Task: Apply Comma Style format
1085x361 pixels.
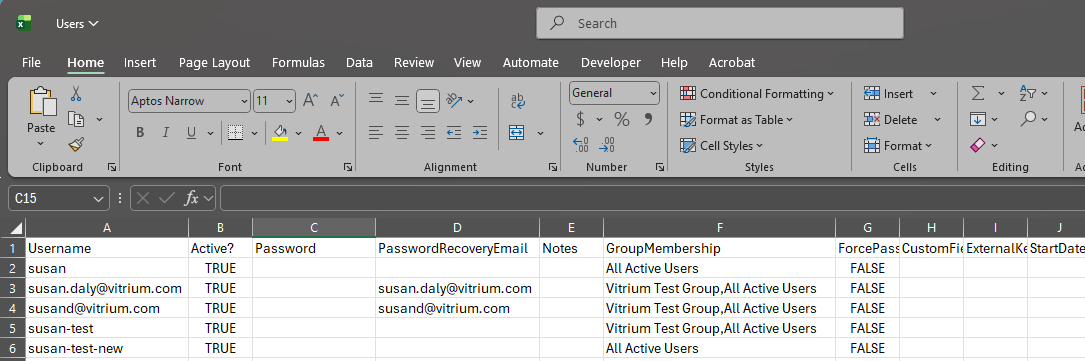Action: (648, 120)
